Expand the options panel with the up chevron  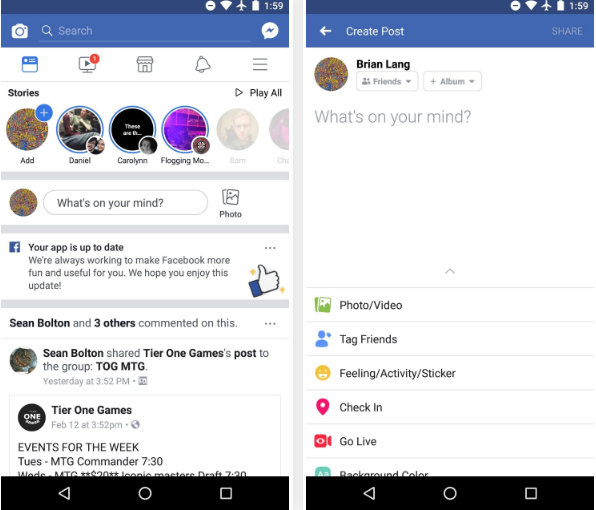(x=450, y=271)
